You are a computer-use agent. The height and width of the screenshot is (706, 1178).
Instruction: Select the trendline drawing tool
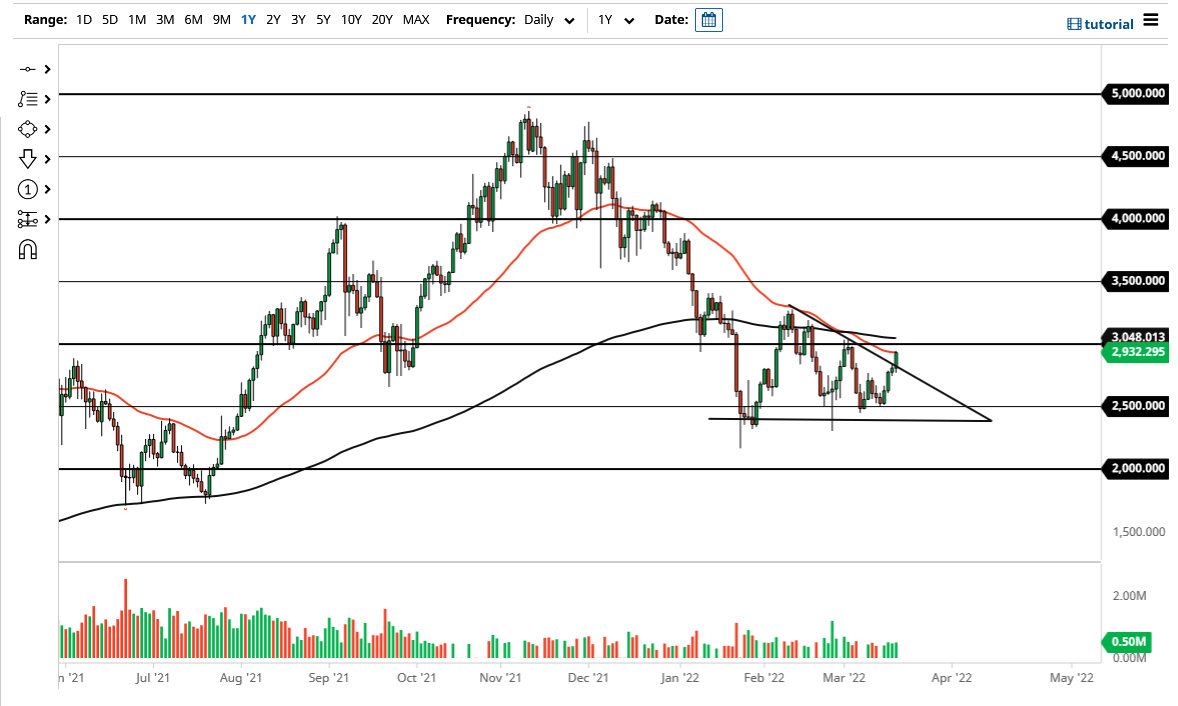click(28, 69)
